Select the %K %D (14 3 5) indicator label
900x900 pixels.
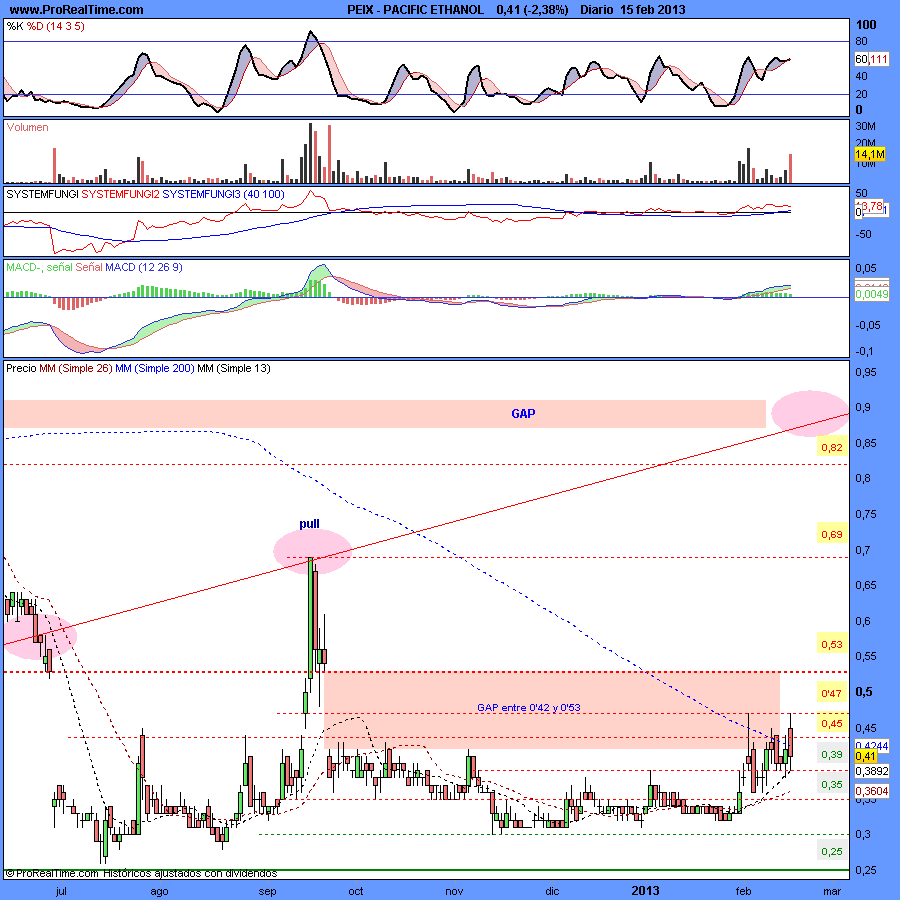pyautogui.click(x=45, y=26)
